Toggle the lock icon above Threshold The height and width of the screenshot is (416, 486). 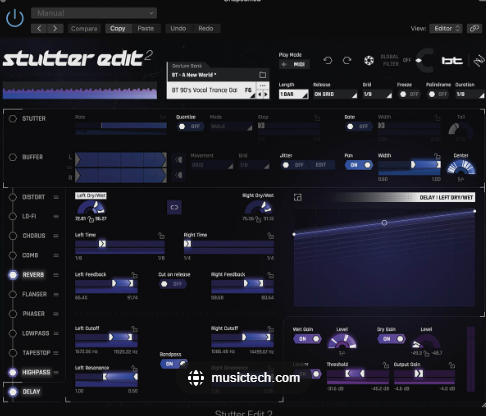386,365
